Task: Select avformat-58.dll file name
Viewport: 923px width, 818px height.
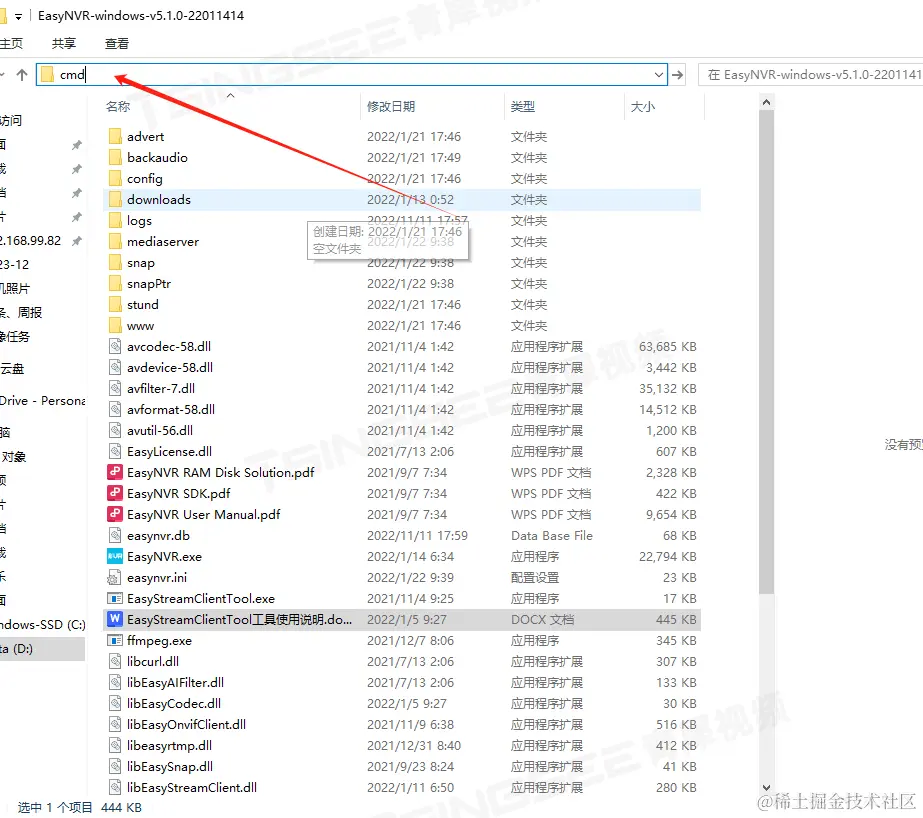Action: click(171, 410)
